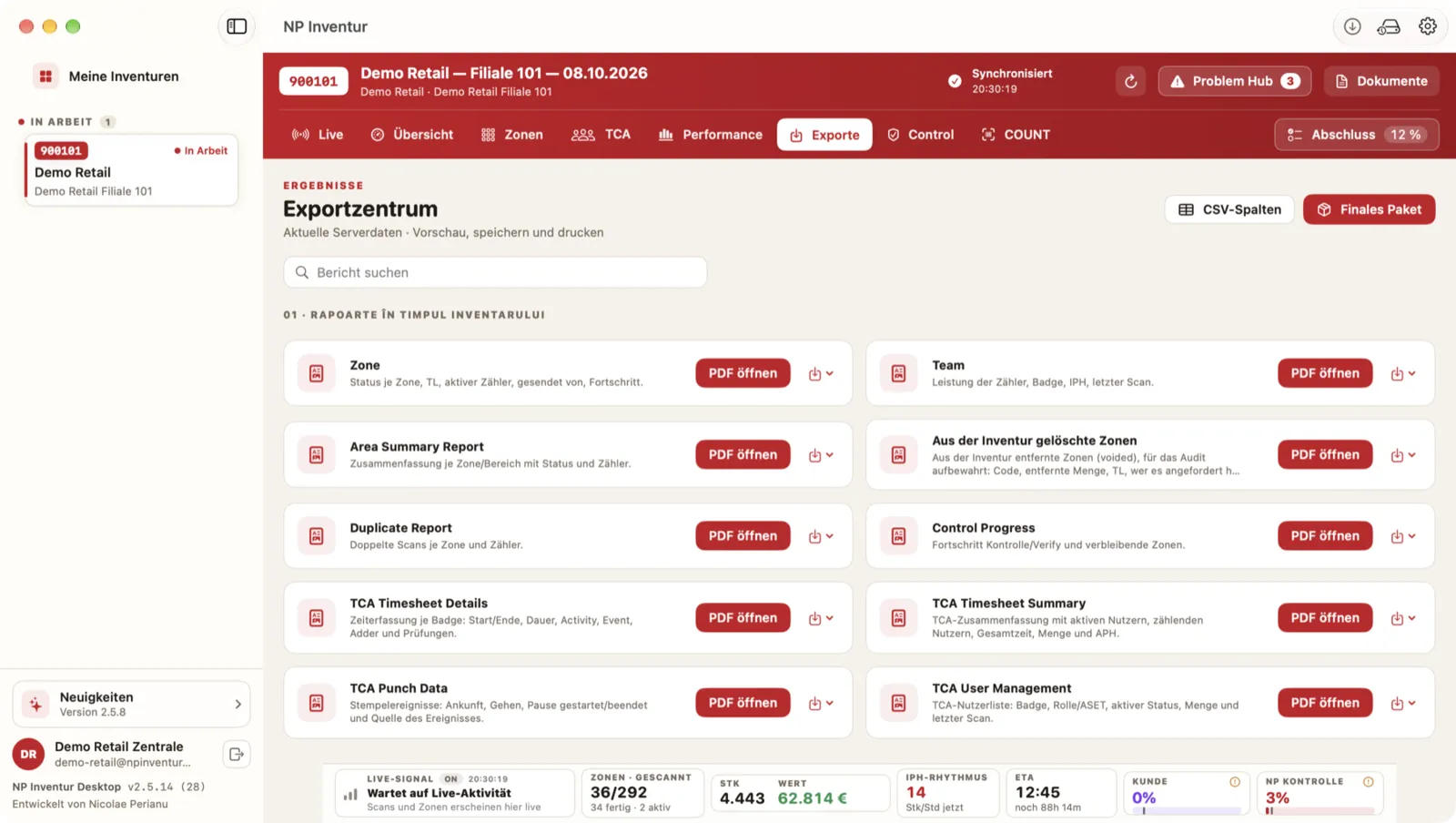The width and height of the screenshot is (1456, 823).
Task: Open the Zonen tab
Action: (512, 135)
